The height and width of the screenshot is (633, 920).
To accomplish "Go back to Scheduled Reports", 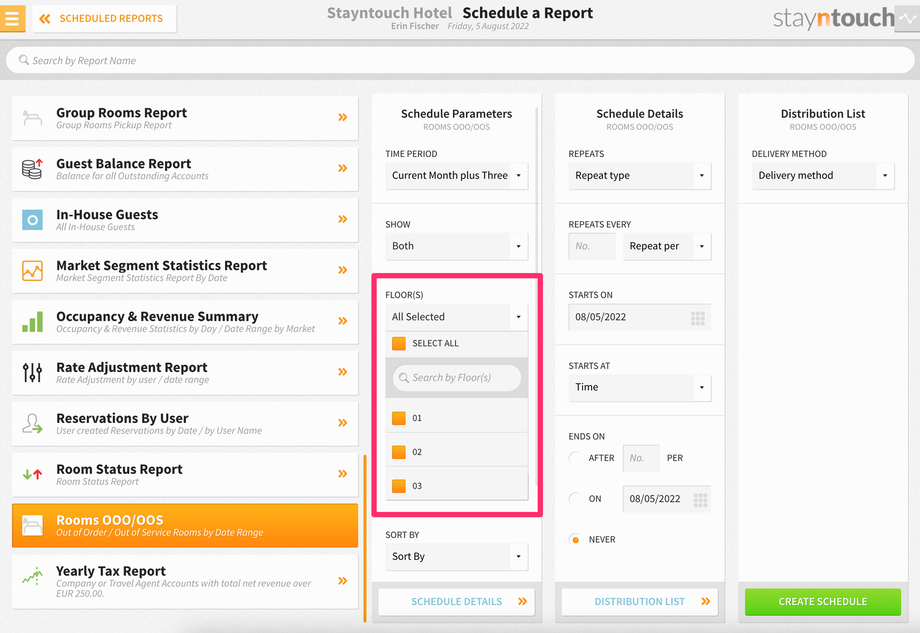I will pos(104,19).
